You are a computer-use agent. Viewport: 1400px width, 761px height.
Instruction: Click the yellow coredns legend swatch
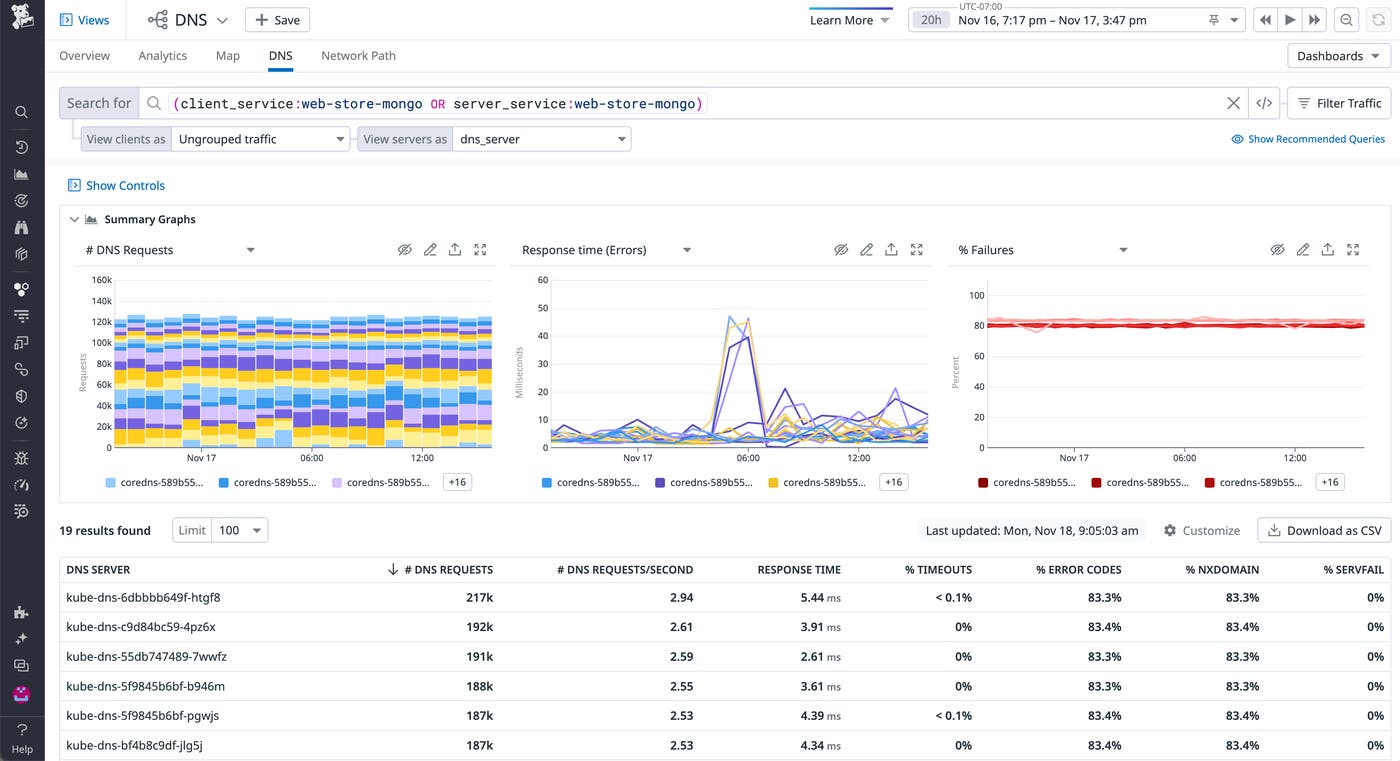click(773, 482)
